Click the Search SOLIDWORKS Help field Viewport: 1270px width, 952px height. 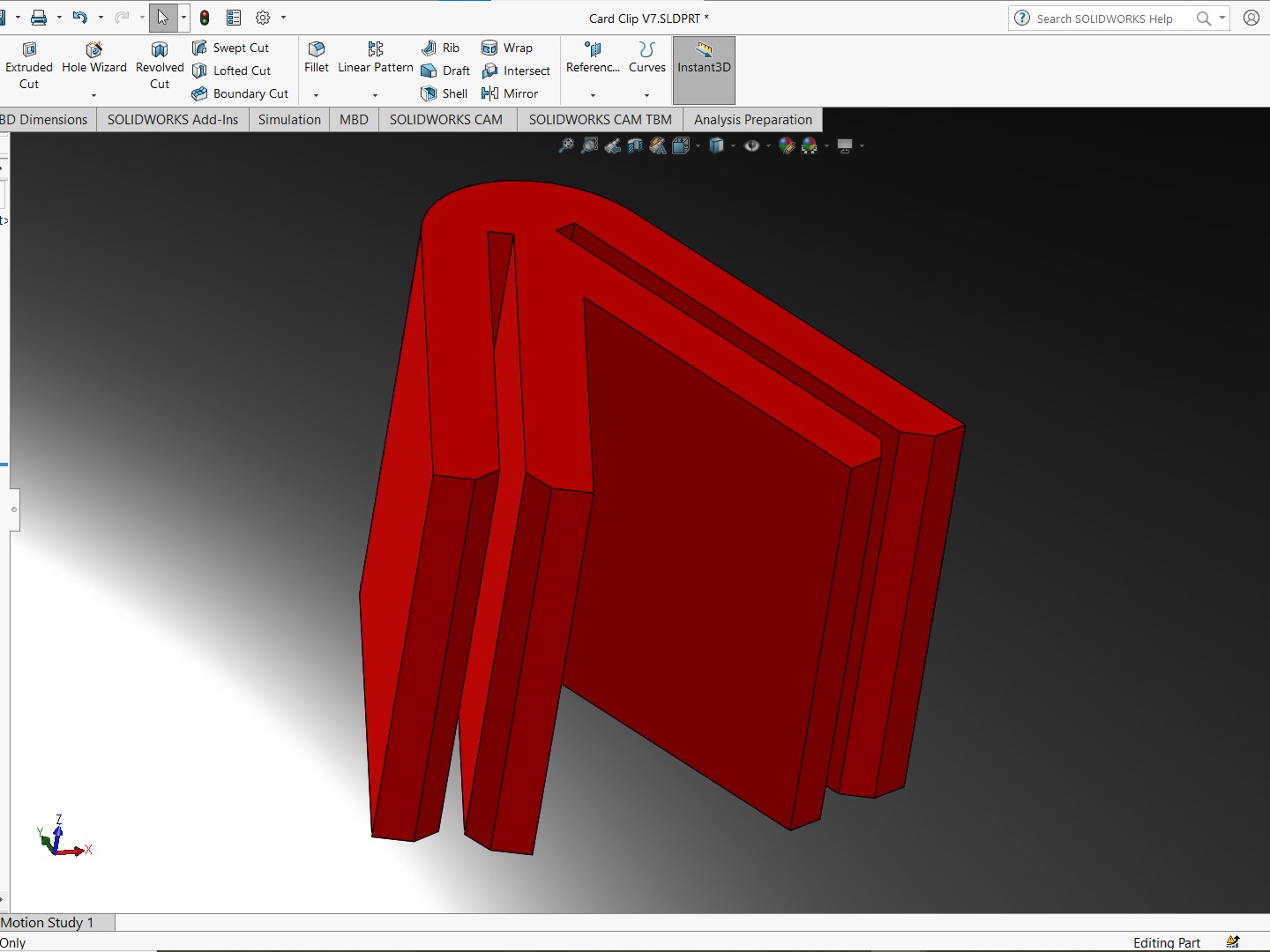click(x=1104, y=19)
